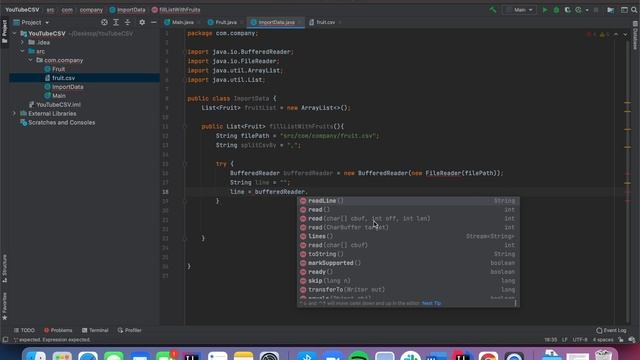
Task: Go to previous highlighted error arrow
Action: click(616, 34)
